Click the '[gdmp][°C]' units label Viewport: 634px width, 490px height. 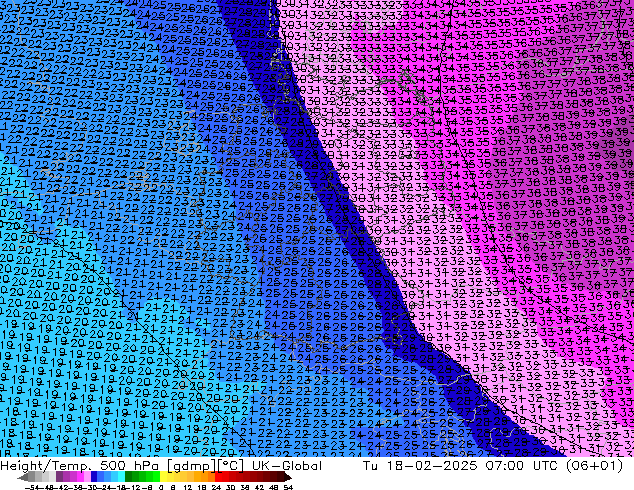205,466
